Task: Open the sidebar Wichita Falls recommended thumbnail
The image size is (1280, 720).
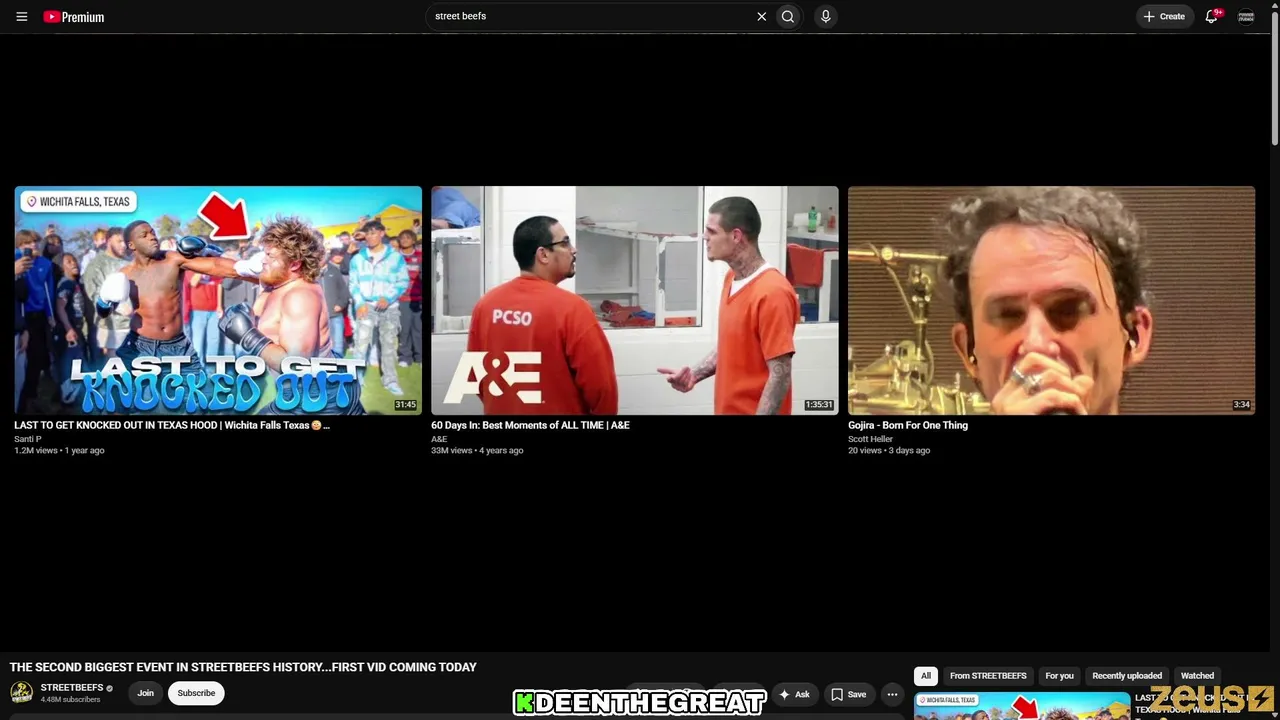Action: [x=1022, y=706]
